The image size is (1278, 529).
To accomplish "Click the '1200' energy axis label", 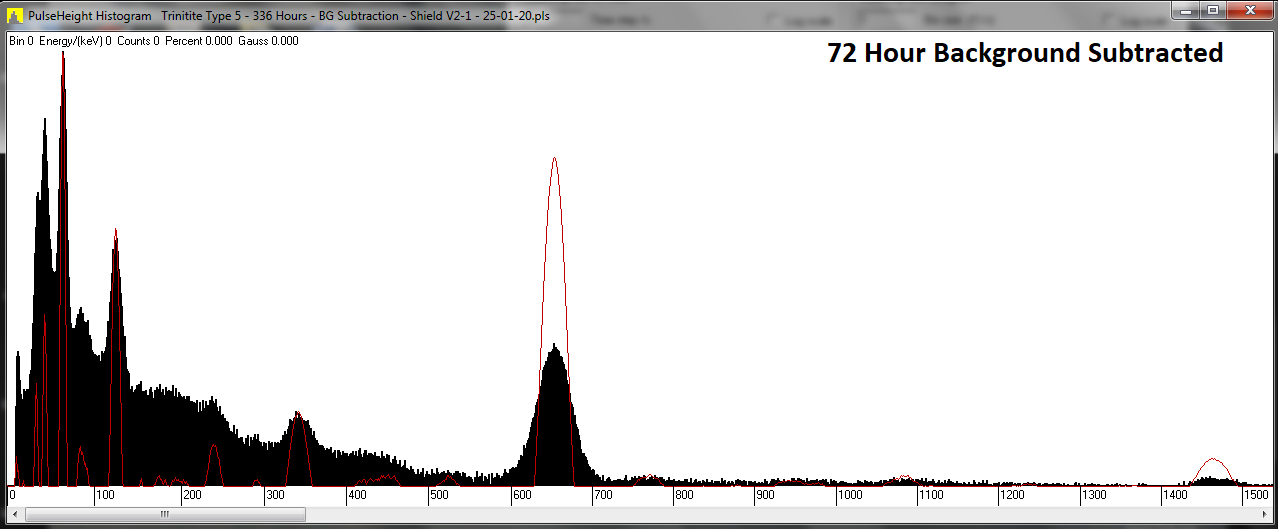I will (1011, 495).
